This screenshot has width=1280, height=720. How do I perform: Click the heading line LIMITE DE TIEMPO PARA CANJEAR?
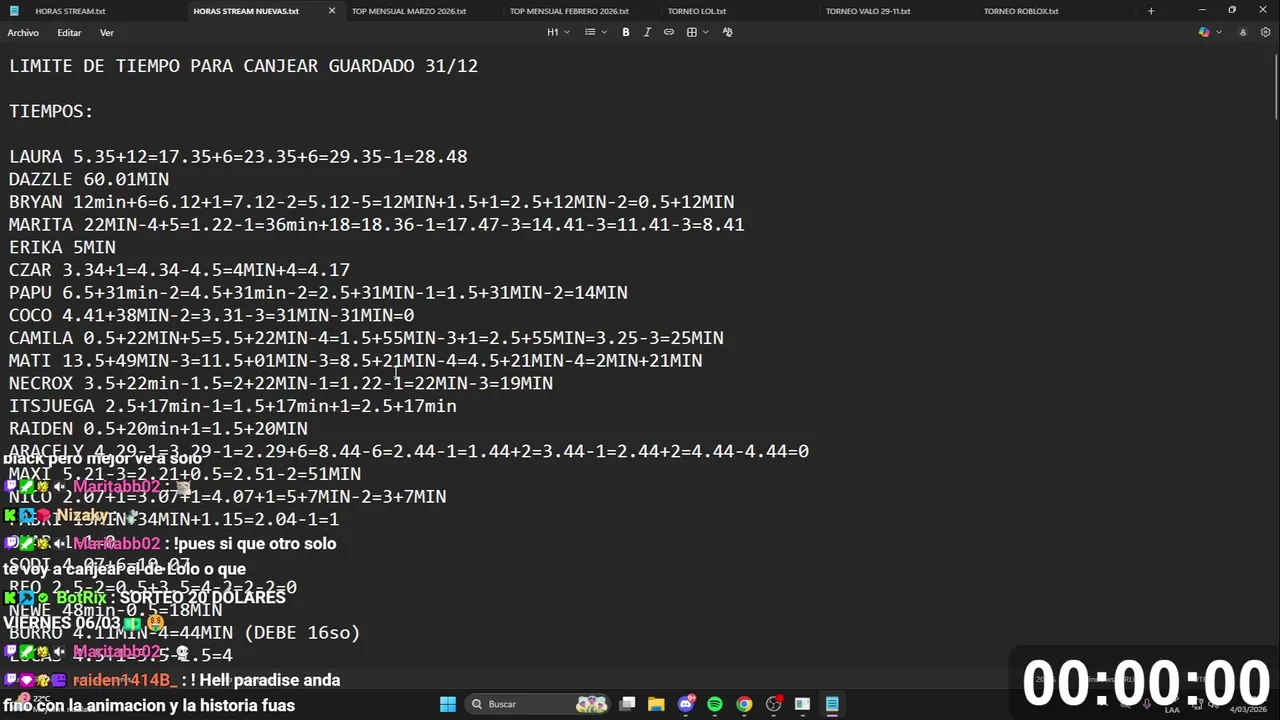[x=243, y=66]
